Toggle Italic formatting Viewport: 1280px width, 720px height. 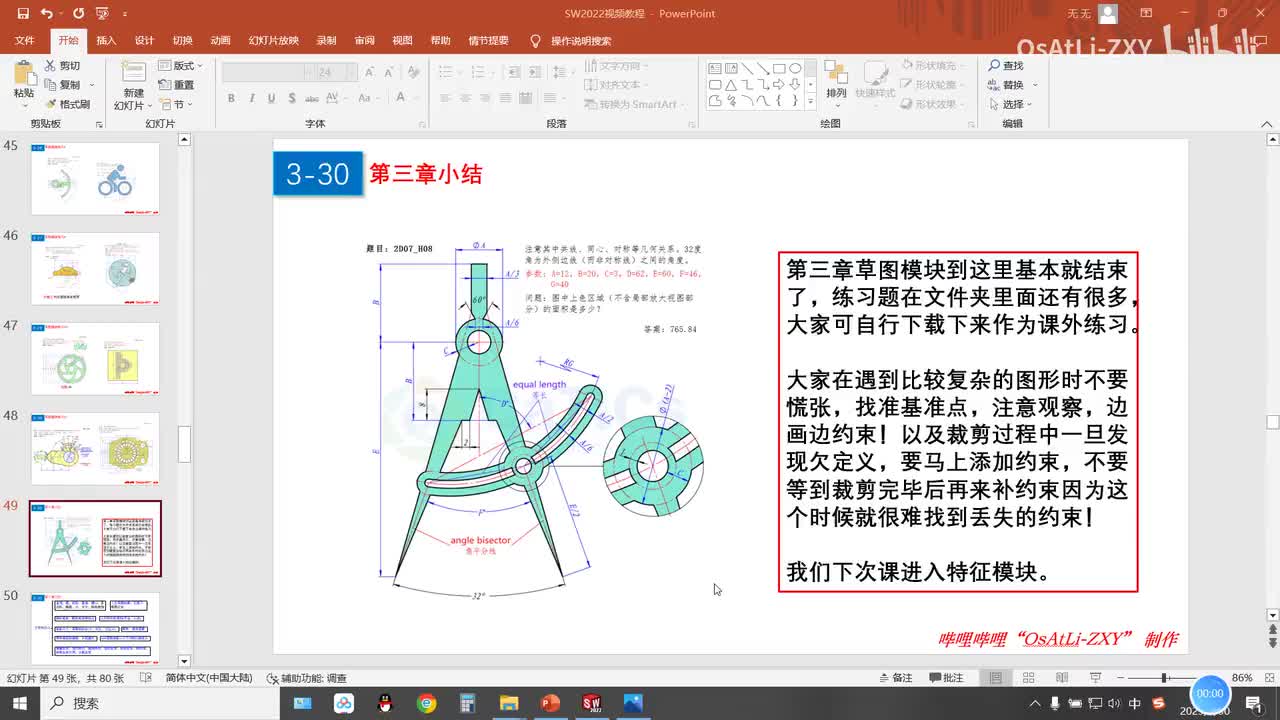tap(251, 98)
